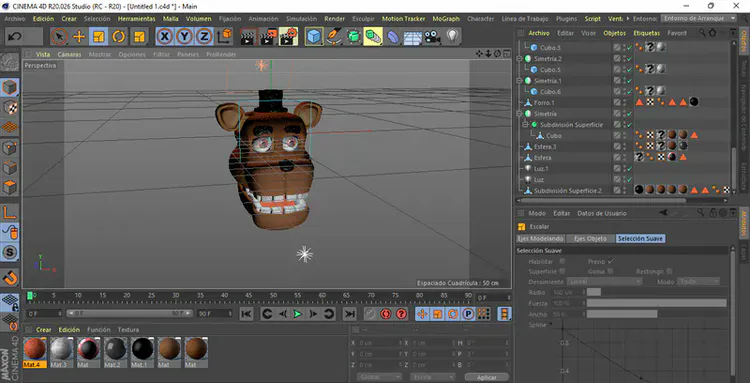This screenshot has height=383, width=750.
Task: Open the Decaimiento dropdown
Action: [604, 282]
